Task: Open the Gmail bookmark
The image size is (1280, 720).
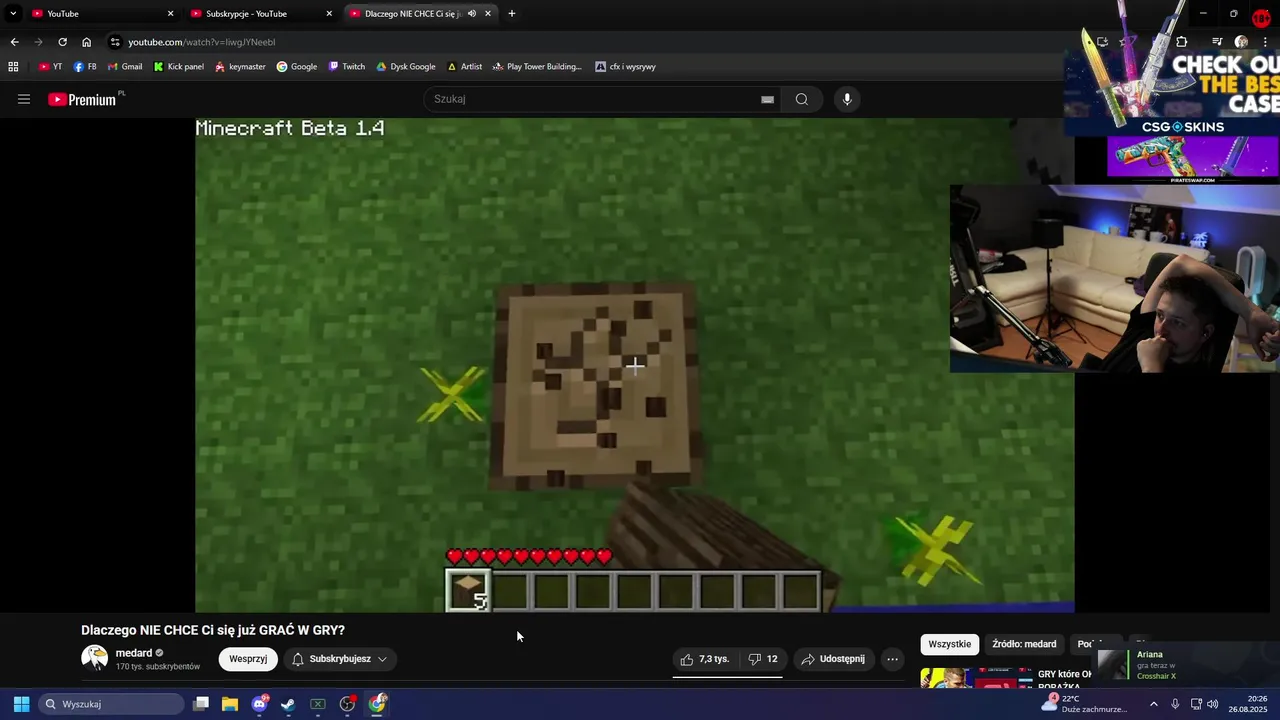Action: [124, 67]
